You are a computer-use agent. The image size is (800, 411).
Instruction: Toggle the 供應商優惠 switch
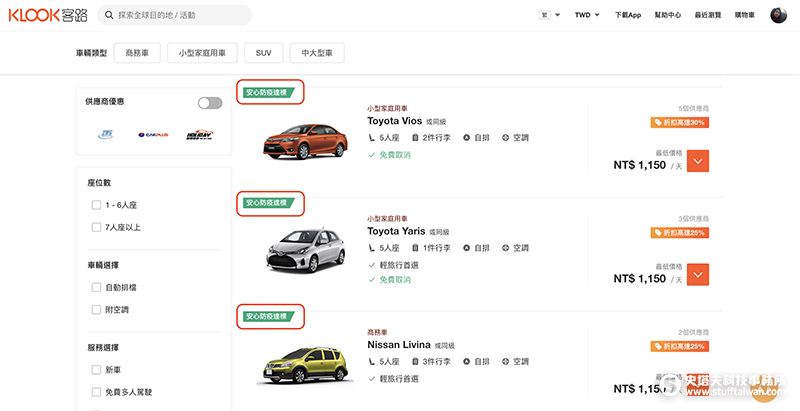210,103
